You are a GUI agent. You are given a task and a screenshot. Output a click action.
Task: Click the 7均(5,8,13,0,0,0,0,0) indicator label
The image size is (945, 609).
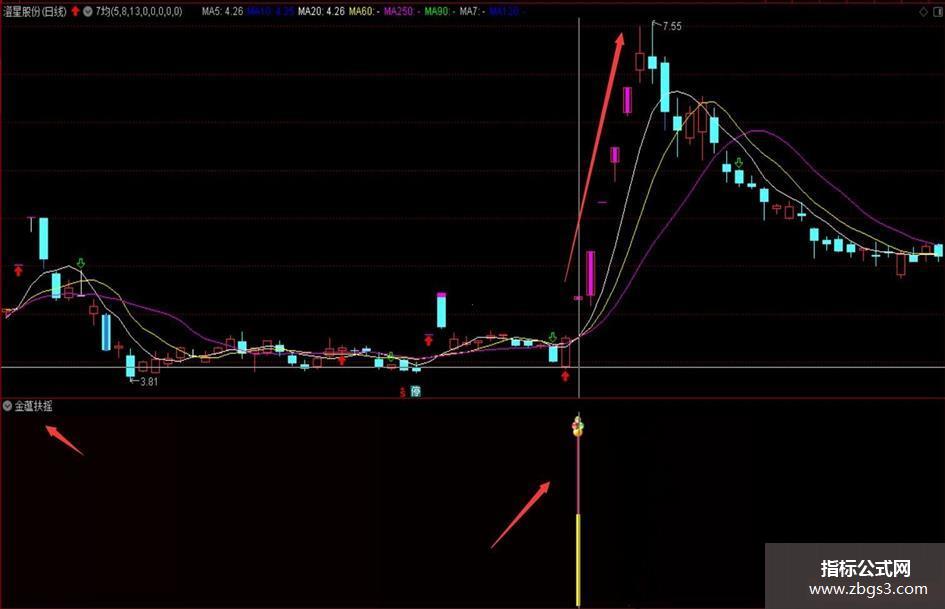click(139, 11)
